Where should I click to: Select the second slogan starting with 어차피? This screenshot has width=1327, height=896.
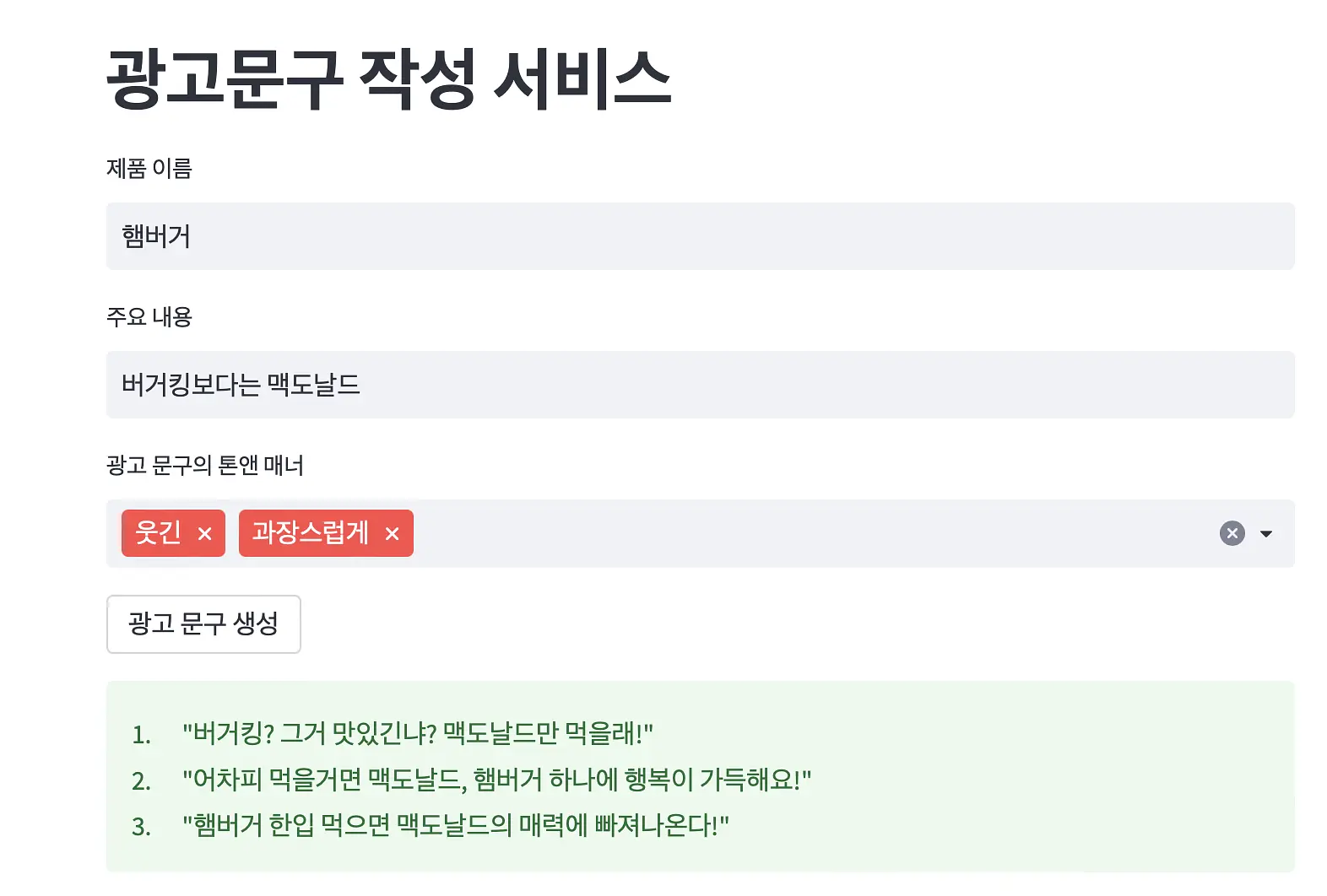(x=496, y=780)
